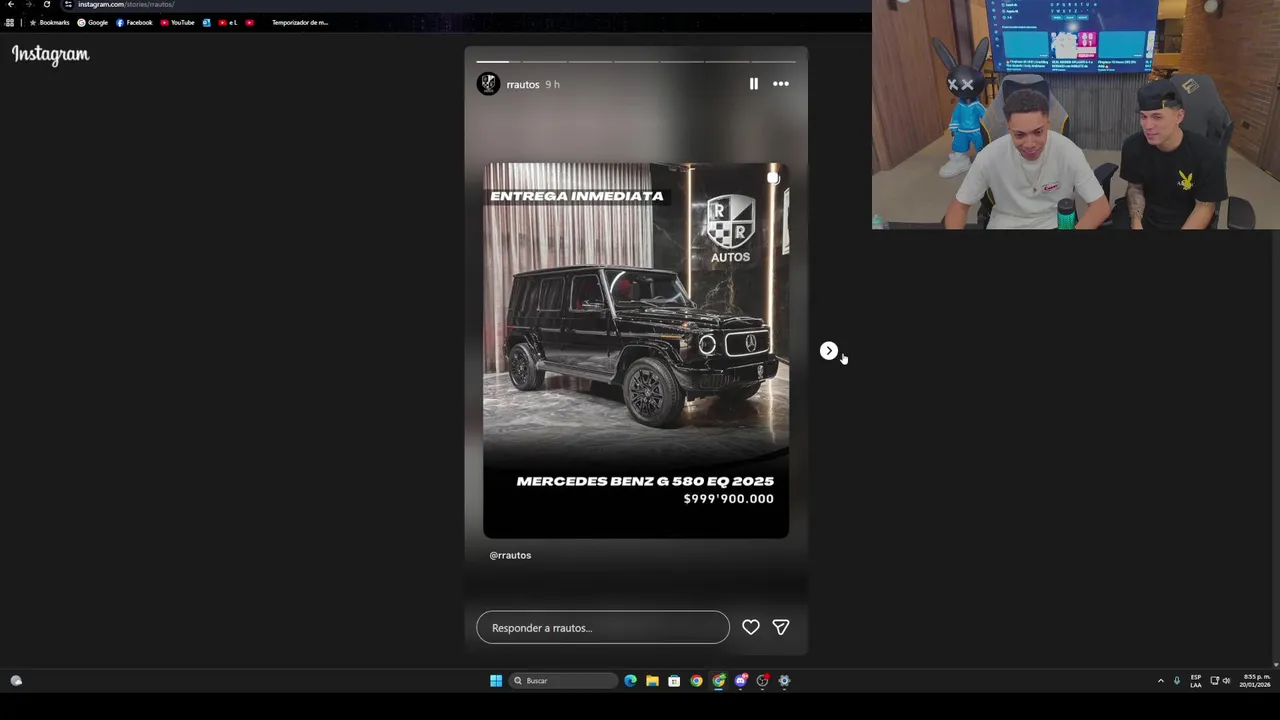Viewport: 1280px width, 720px height.
Task: Open the Facebook bookmark
Action: click(135, 22)
